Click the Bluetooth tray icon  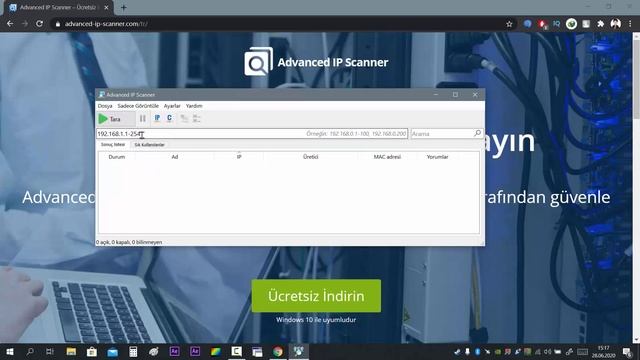pyautogui.click(x=477, y=351)
